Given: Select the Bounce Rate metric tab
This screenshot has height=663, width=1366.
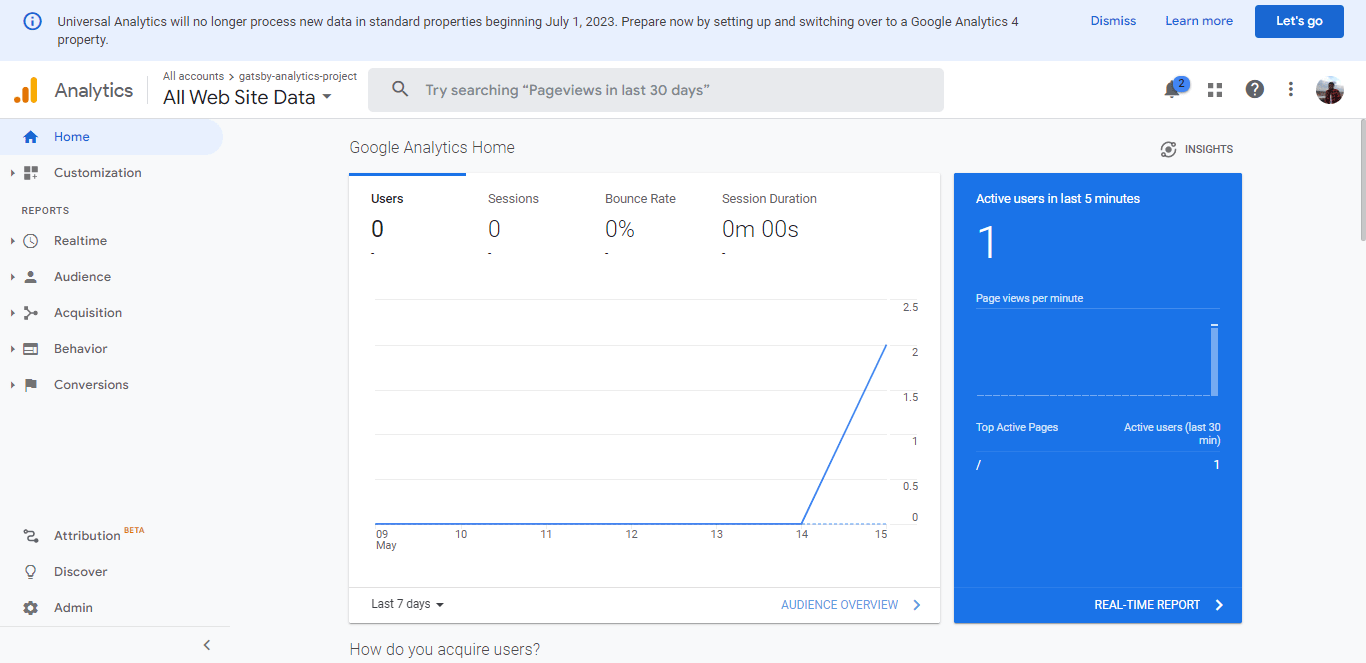Looking at the screenshot, I should pyautogui.click(x=641, y=218).
